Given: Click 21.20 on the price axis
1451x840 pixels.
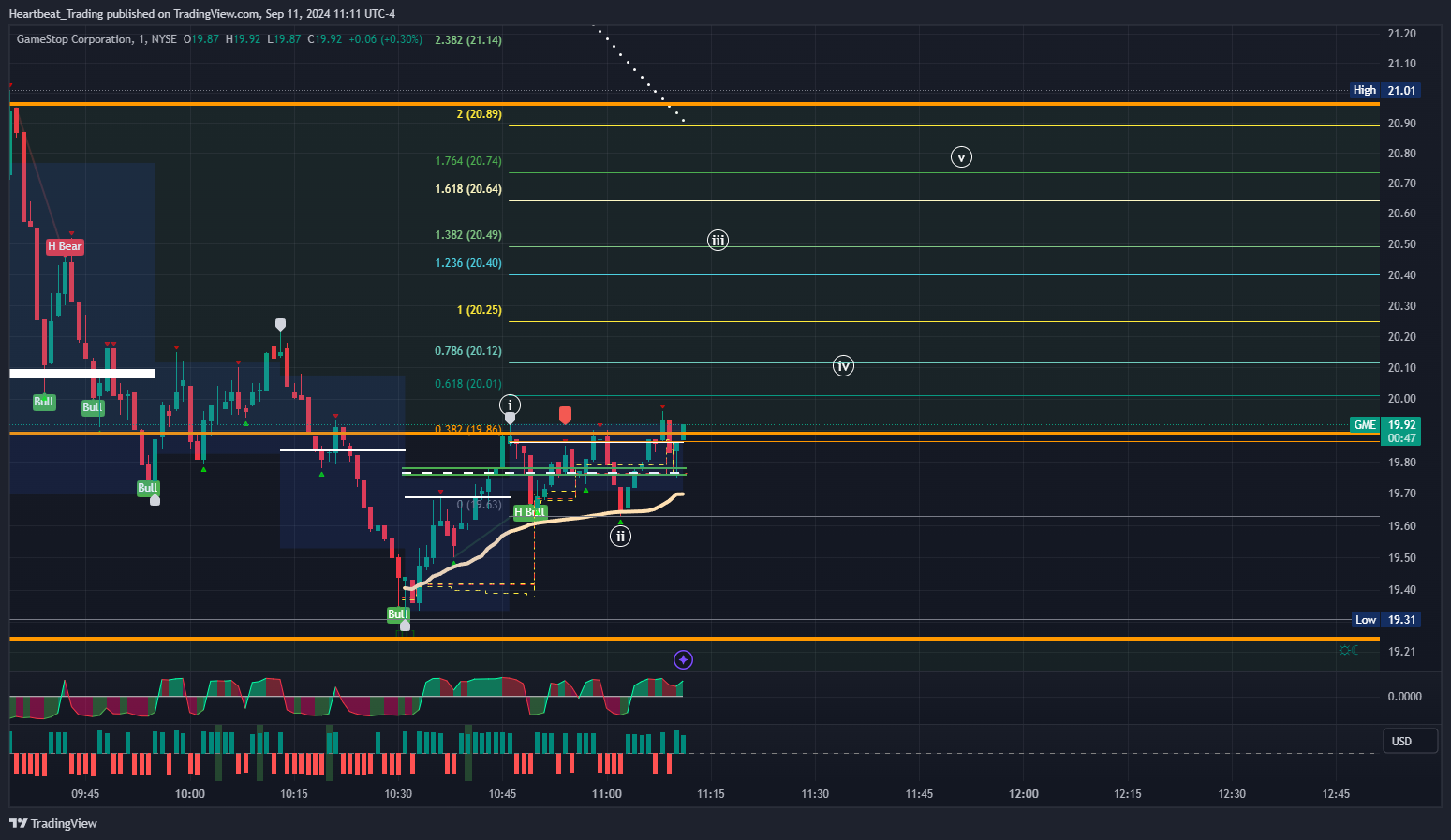Looking at the screenshot, I should 1401,34.
